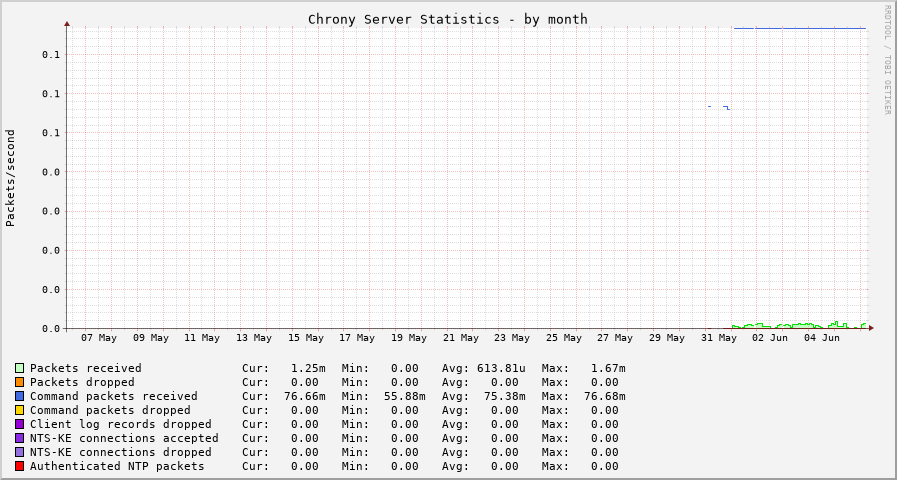The height and width of the screenshot is (480, 897).
Task: Click the long blue Command packets line
Action: coord(800,28)
